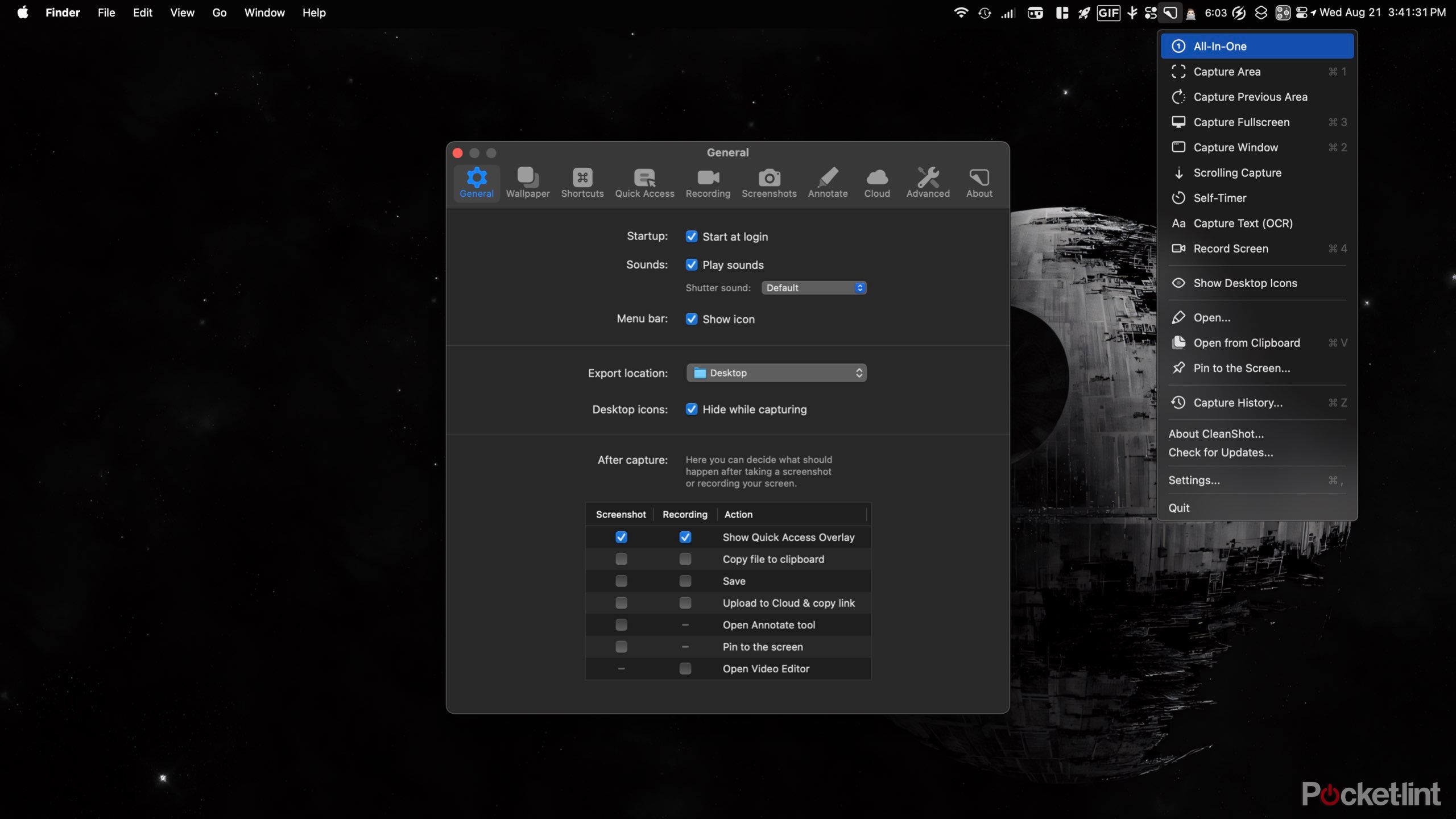Switch to the Quick Access tab
Viewport: 1456px width, 819px height.
(x=644, y=183)
